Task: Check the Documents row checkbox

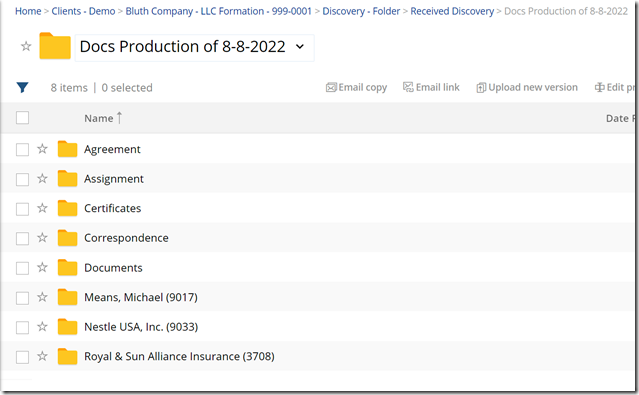Action: [22, 268]
